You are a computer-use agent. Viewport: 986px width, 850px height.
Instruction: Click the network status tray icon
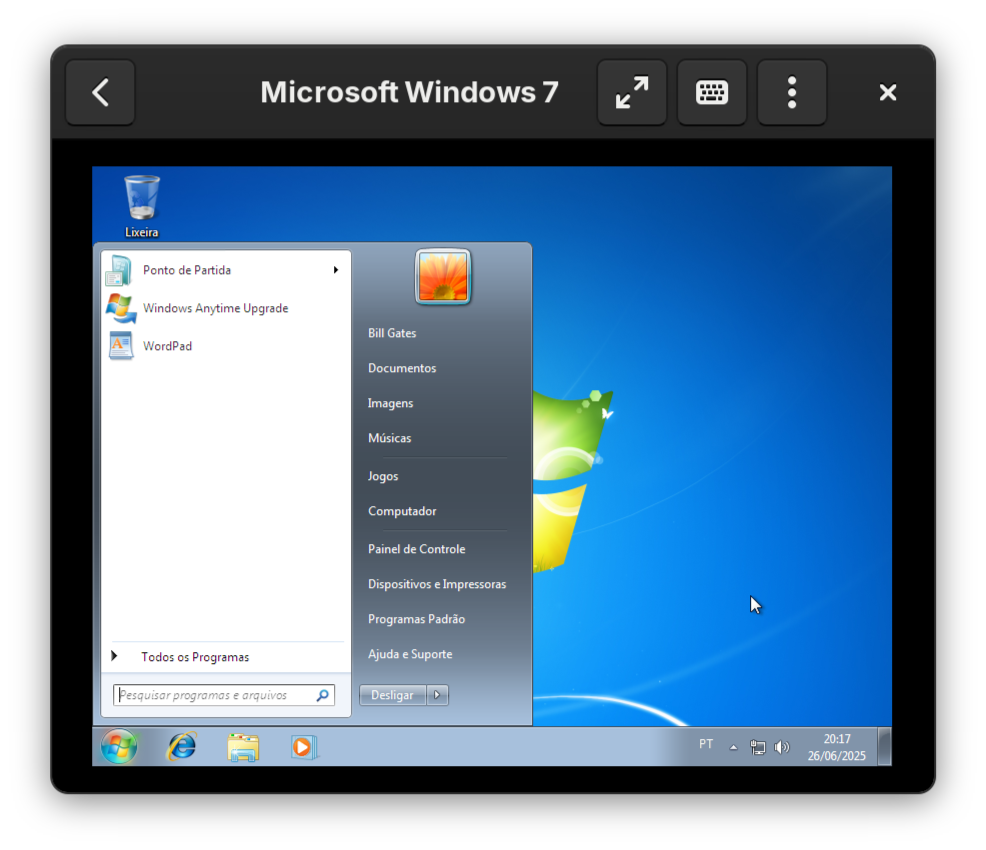tap(758, 747)
